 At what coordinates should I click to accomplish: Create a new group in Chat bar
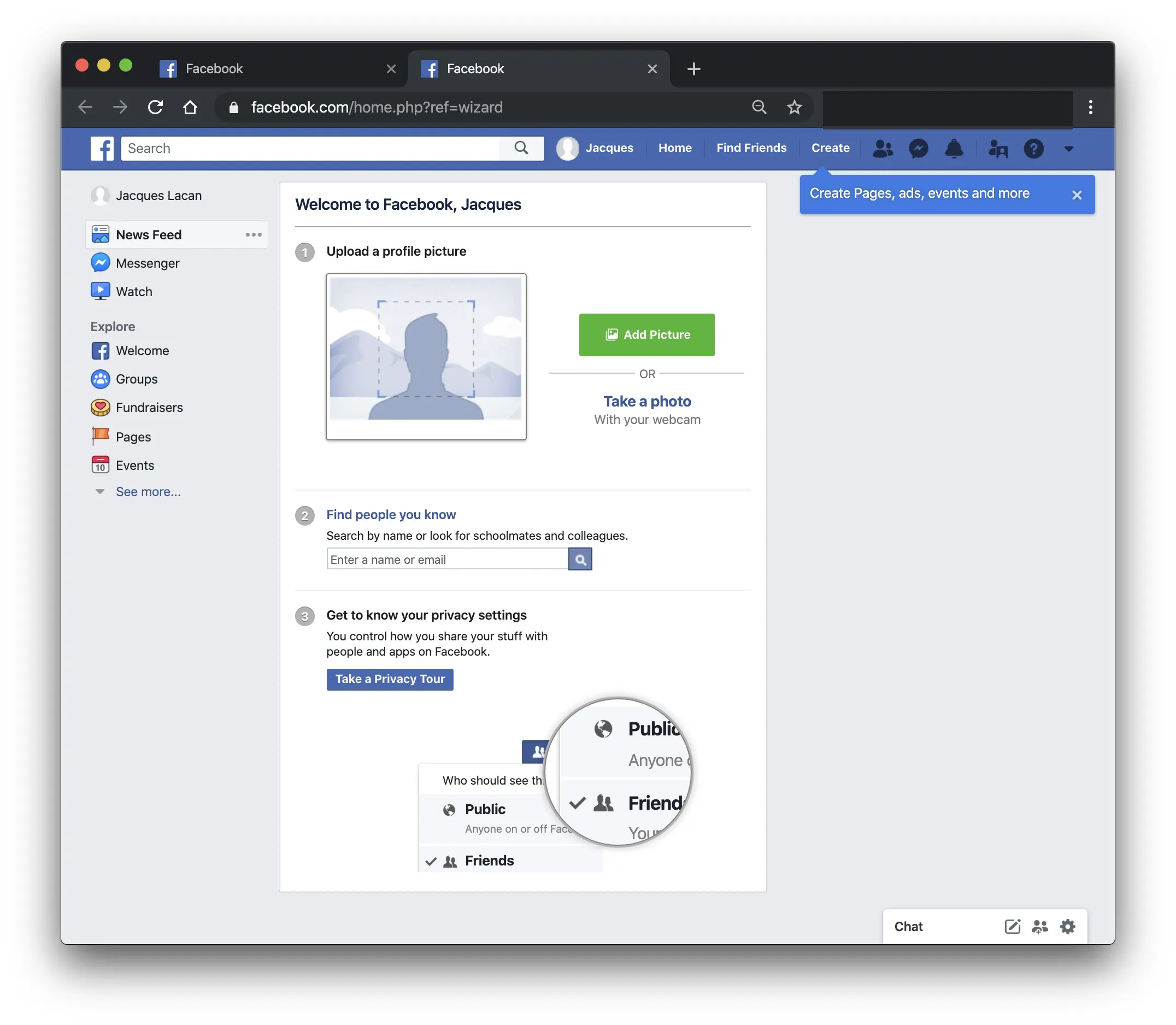(1040, 927)
